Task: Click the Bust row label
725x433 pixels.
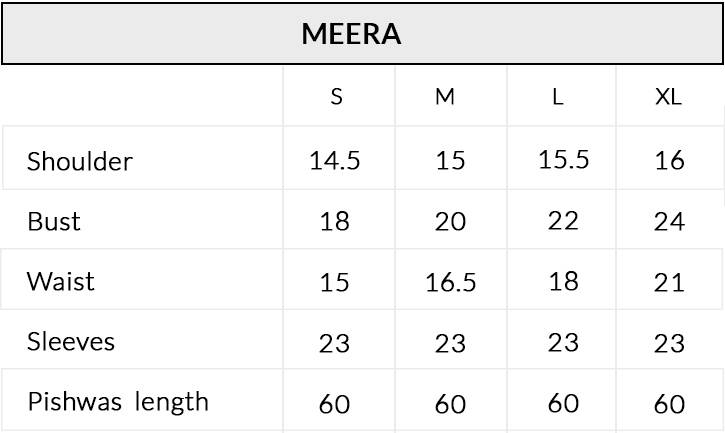Action: point(54,221)
